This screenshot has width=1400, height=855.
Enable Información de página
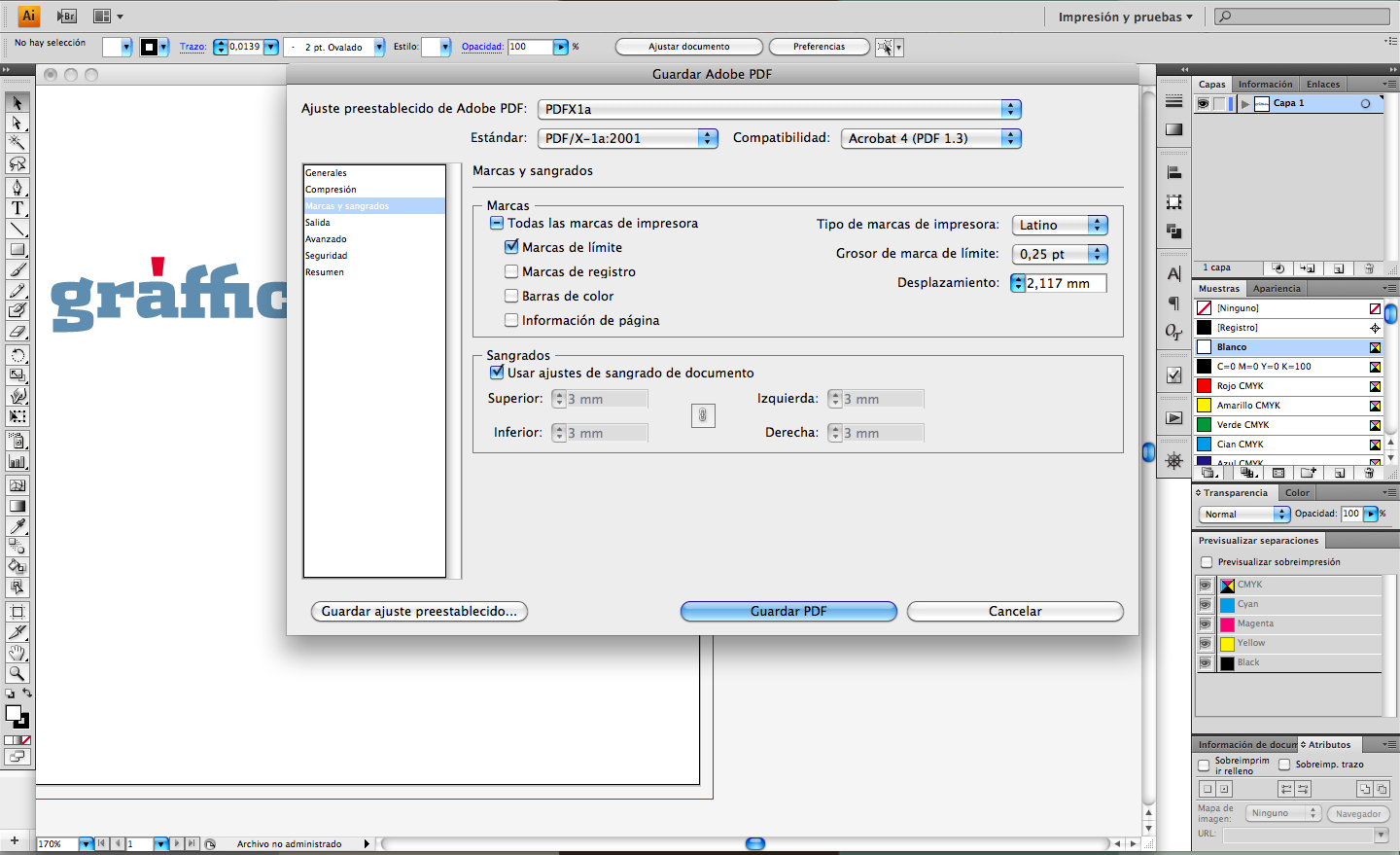[x=511, y=320]
